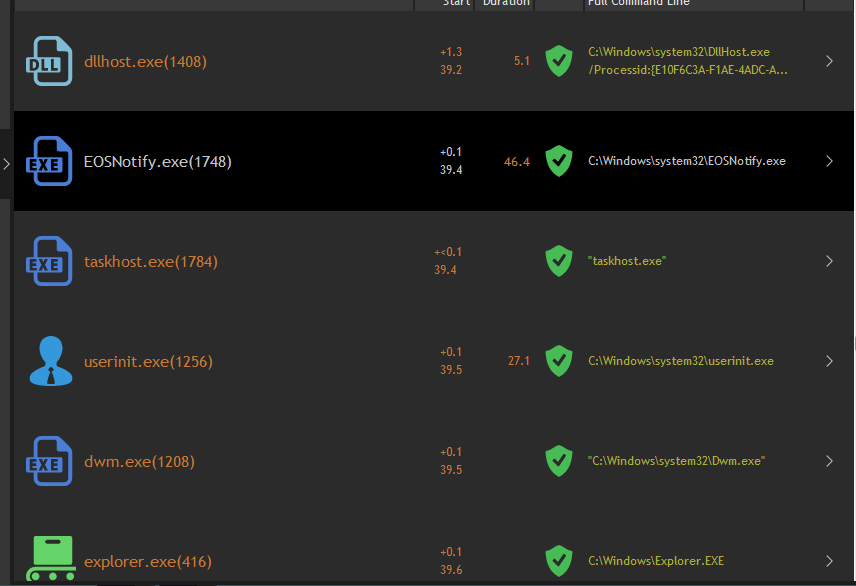Click the EOSNotify.exe EXE file icon
Image resolution: width=856 pixels, height=586 pixels.
coord(48,161)
